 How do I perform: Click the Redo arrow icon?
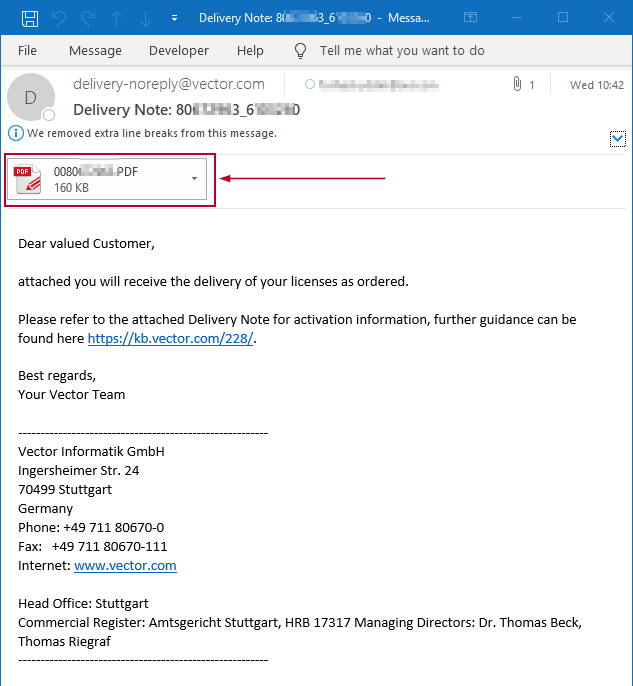point(87,18)
